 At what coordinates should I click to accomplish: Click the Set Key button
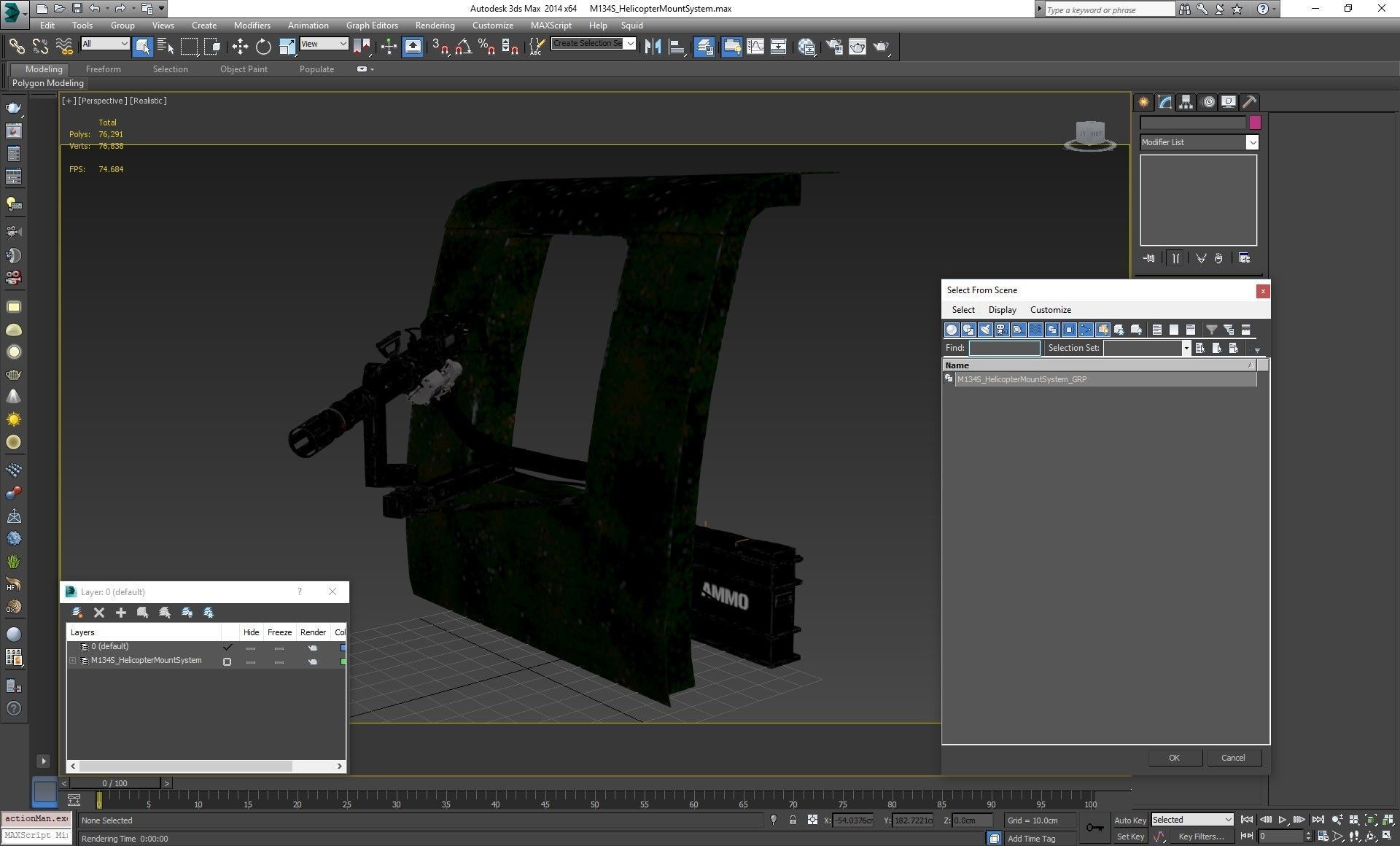[x=1130, y=837]
